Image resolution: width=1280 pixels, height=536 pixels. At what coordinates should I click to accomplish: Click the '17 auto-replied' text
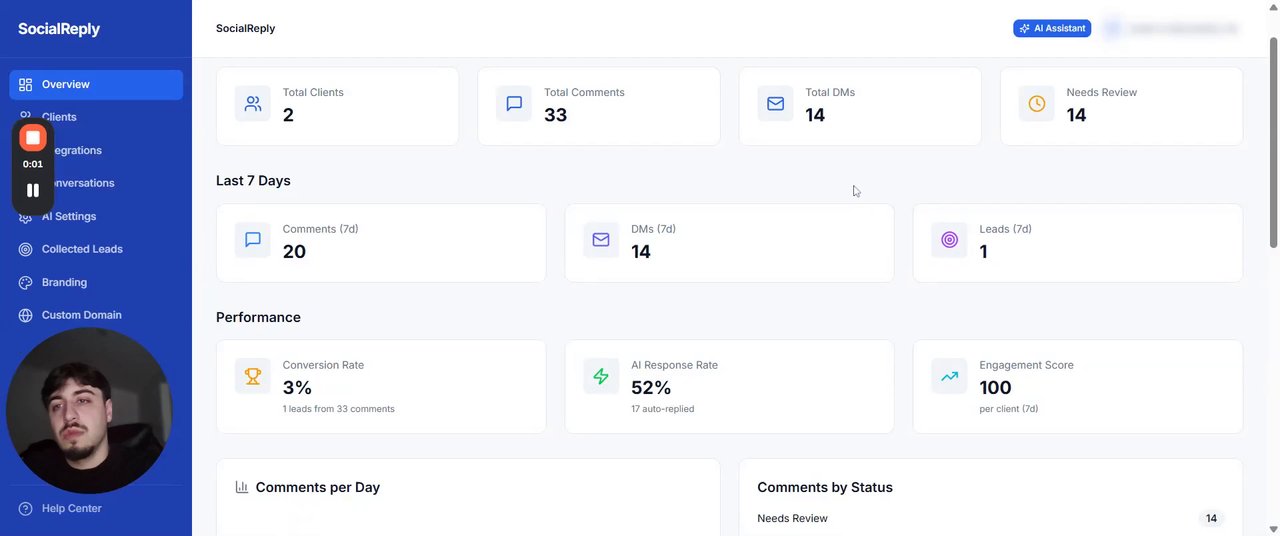point(662,409)
